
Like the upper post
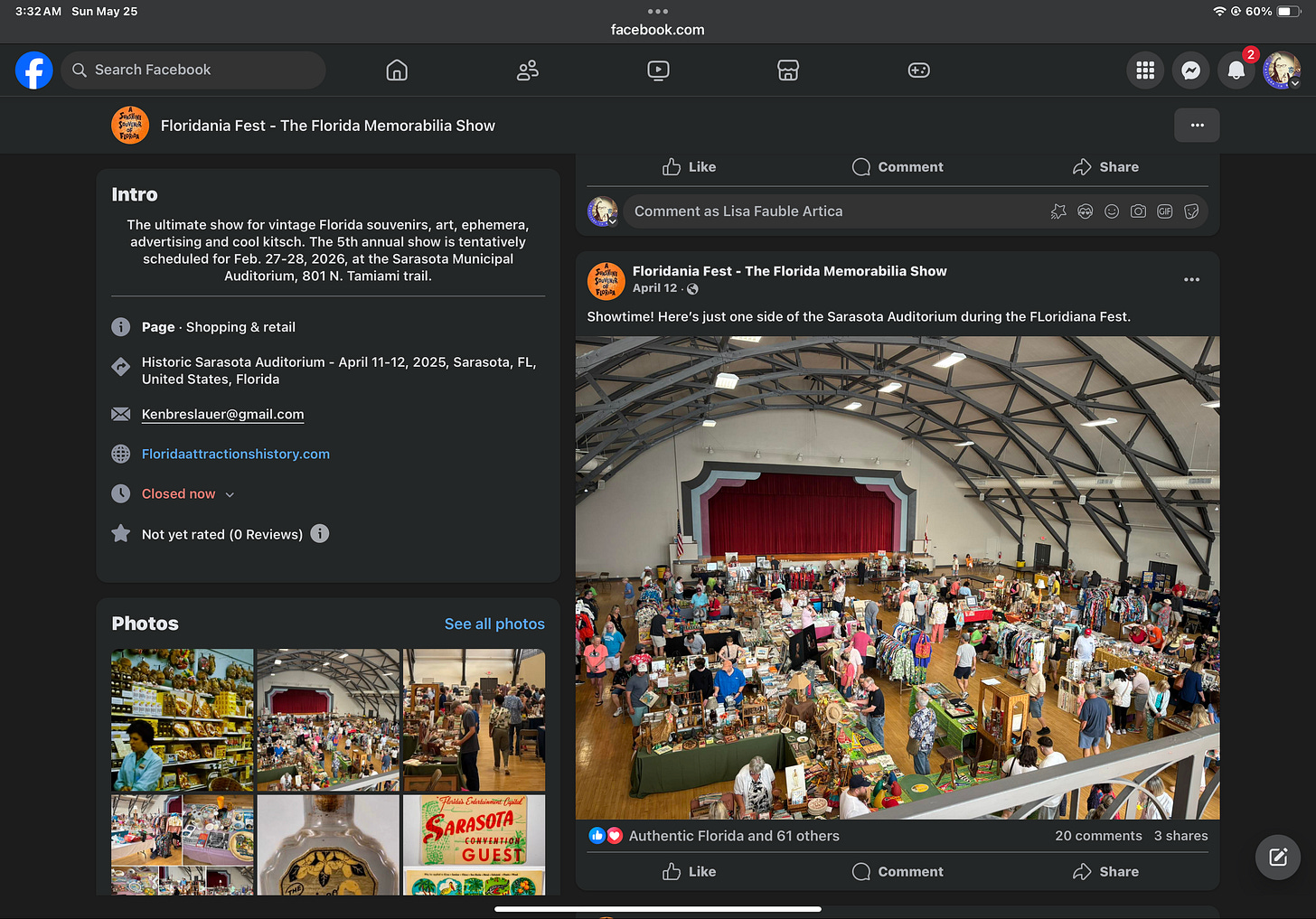(689, 167)
